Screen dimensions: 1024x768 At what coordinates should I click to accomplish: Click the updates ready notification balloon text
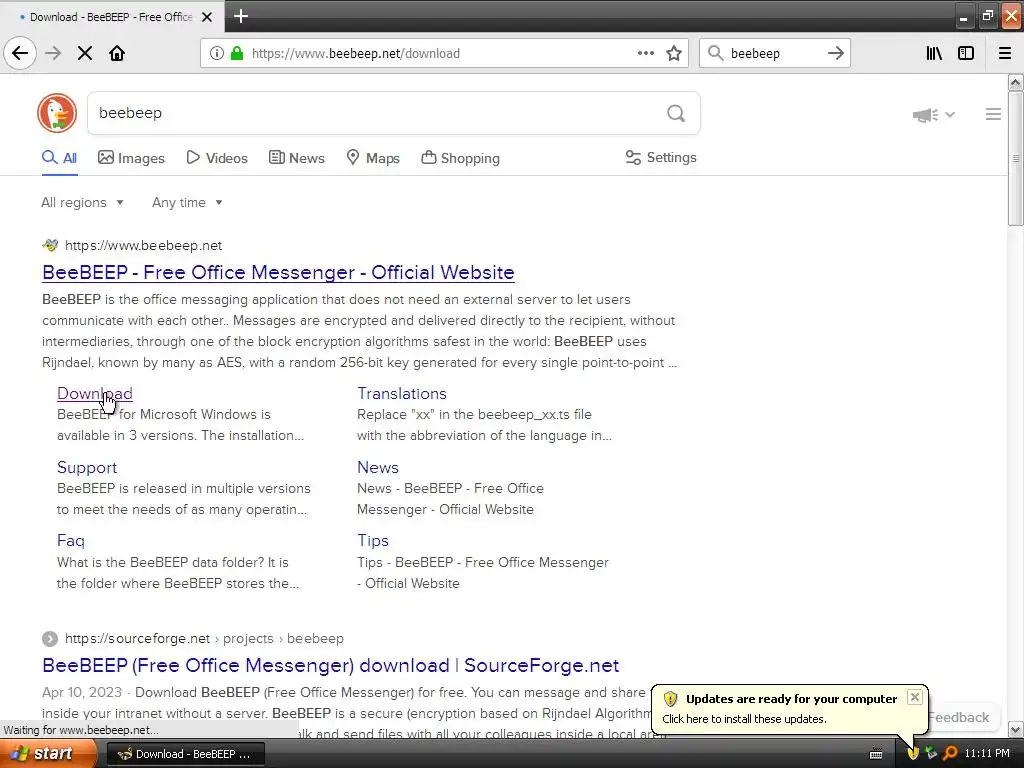coord(744,719)
